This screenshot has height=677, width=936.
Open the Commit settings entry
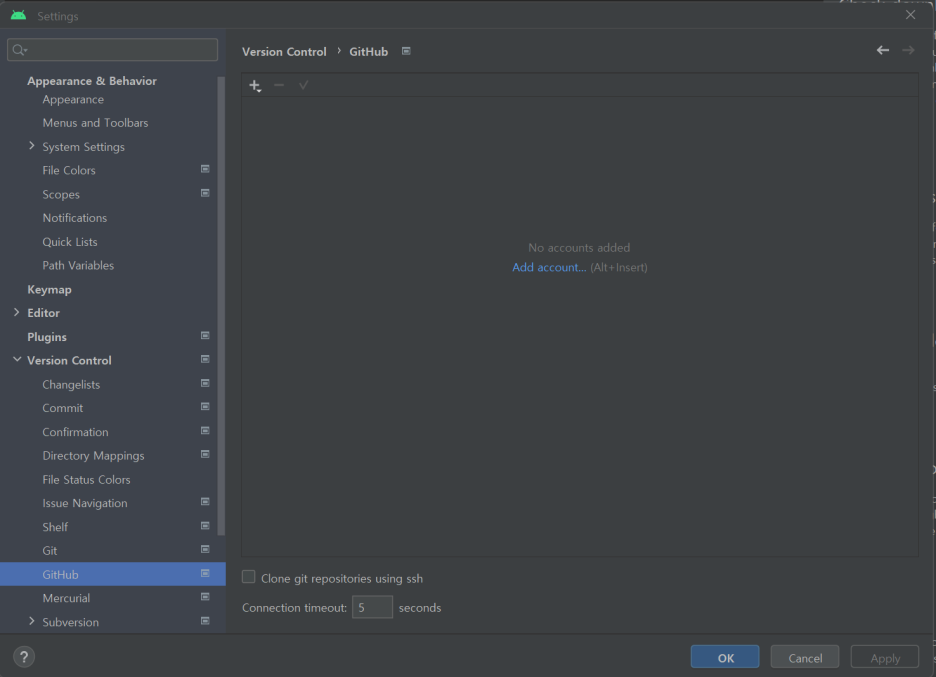click(63, 408)
